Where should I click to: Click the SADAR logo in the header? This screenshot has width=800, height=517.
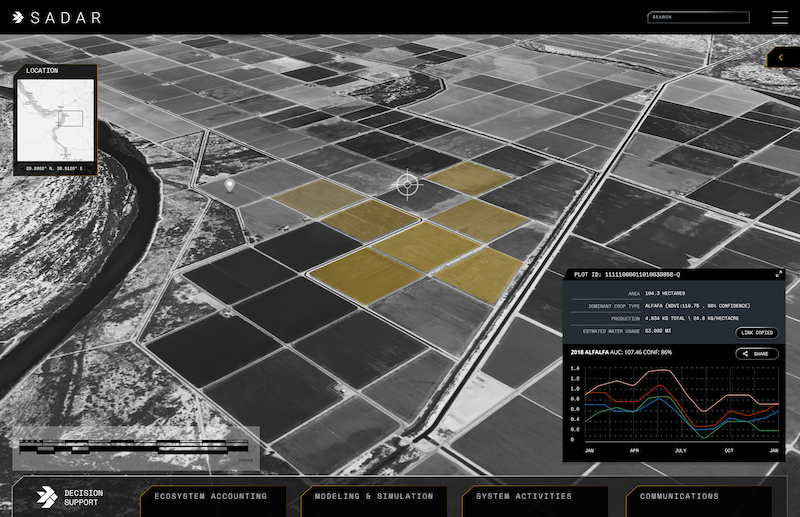(x=56, y=17)
